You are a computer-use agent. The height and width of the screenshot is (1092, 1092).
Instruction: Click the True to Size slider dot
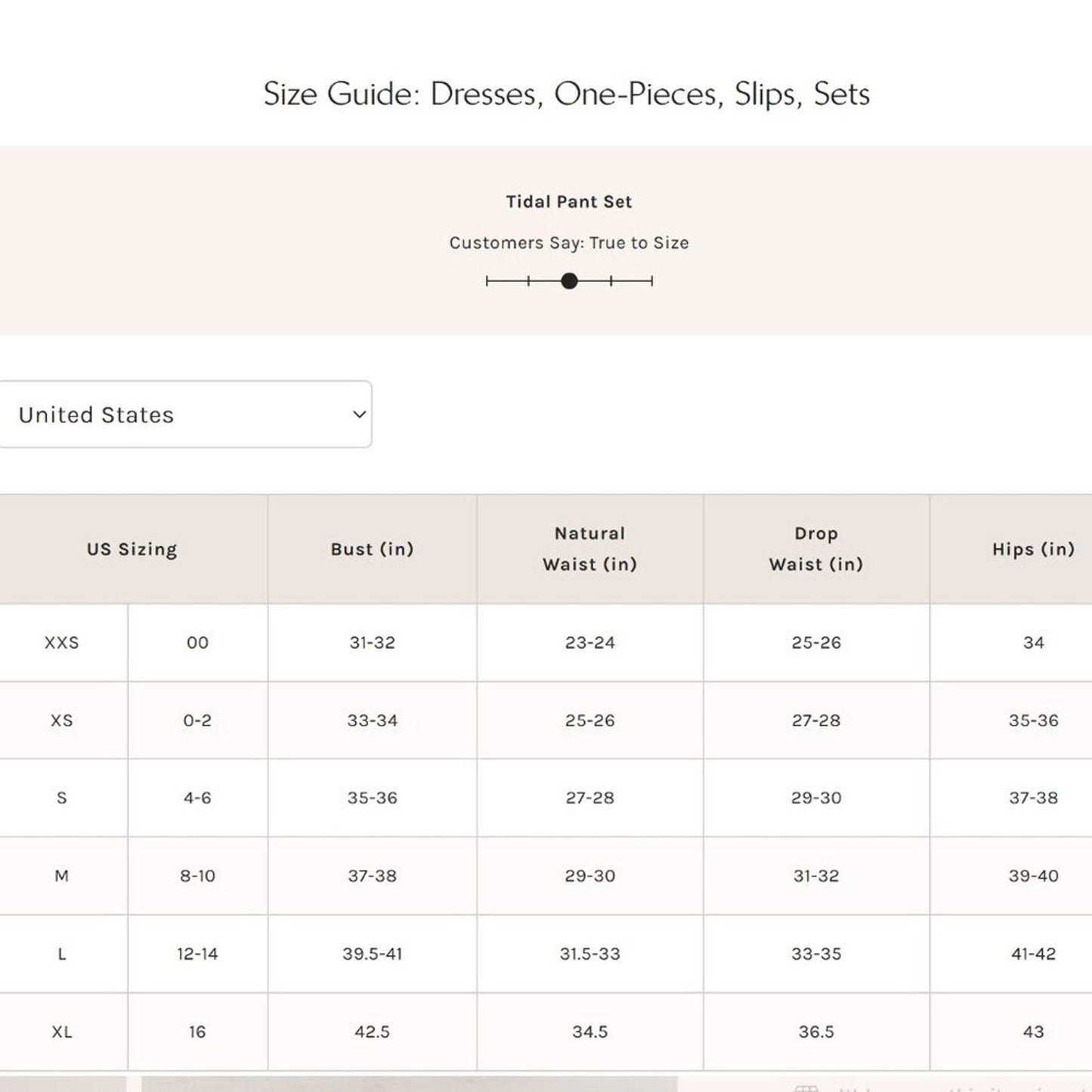click(569, 281)
